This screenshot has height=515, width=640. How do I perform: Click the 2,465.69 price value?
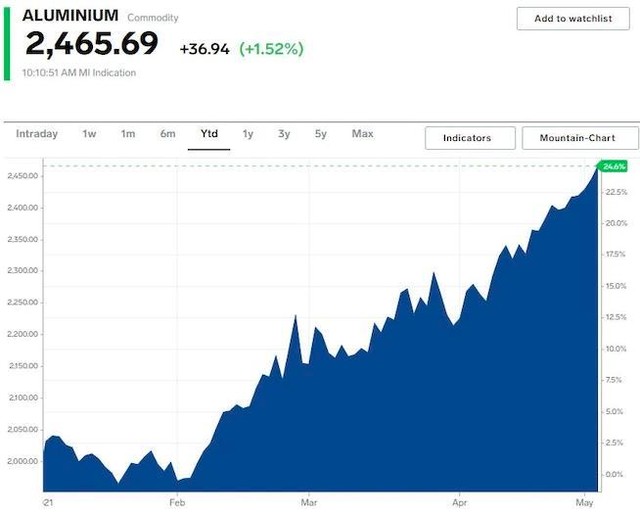tap(92, 44)
